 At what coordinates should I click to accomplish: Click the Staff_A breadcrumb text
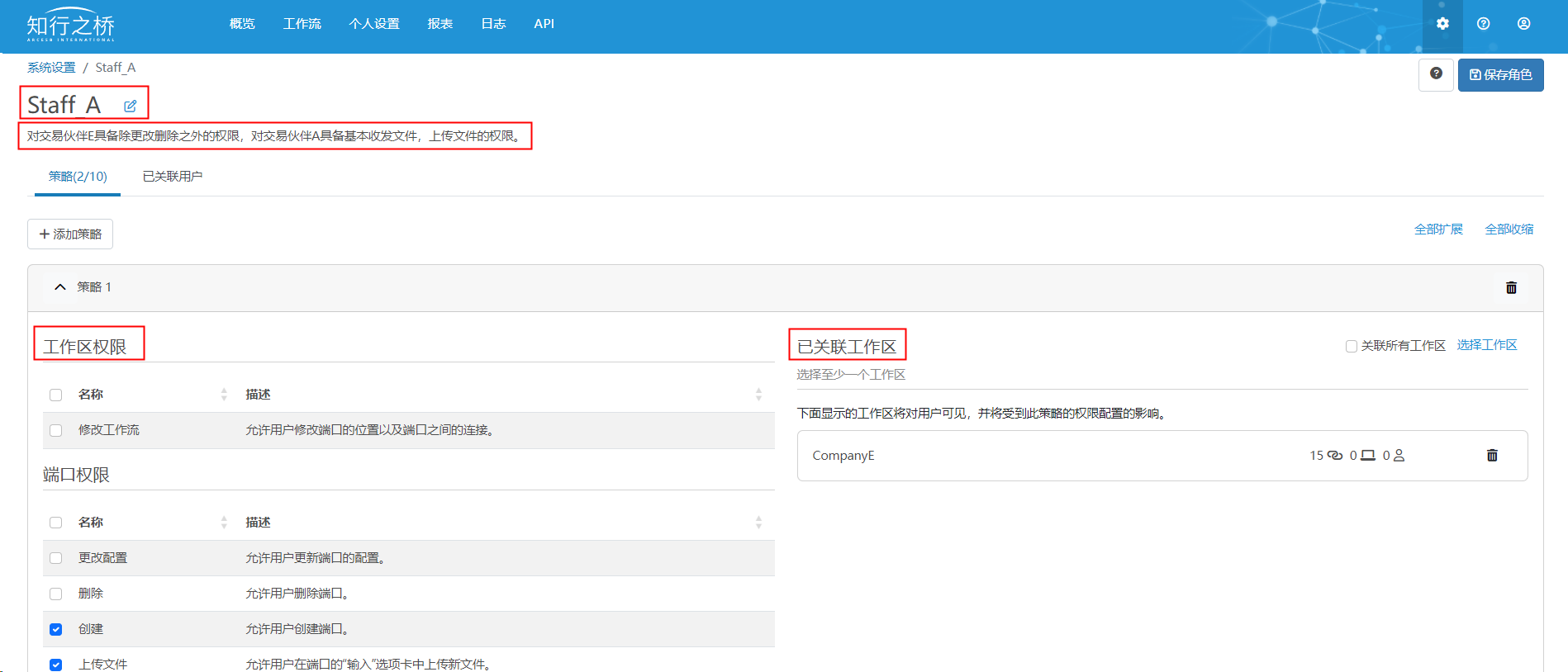pyautogui.click(x=116, y=68)
